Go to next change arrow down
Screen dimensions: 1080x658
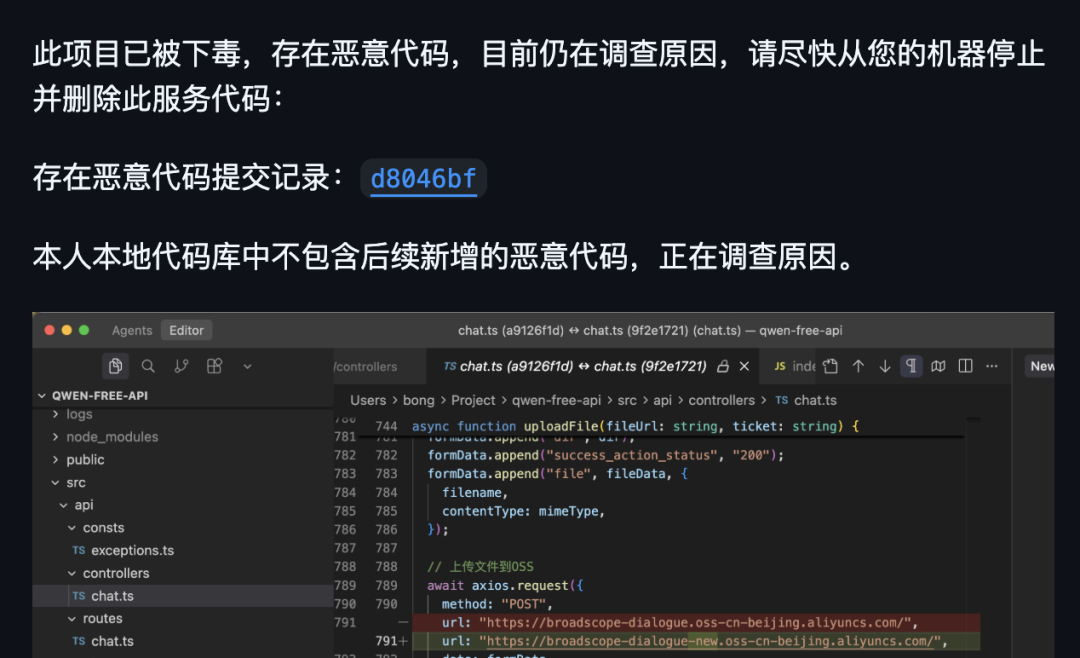pos(885,367)
